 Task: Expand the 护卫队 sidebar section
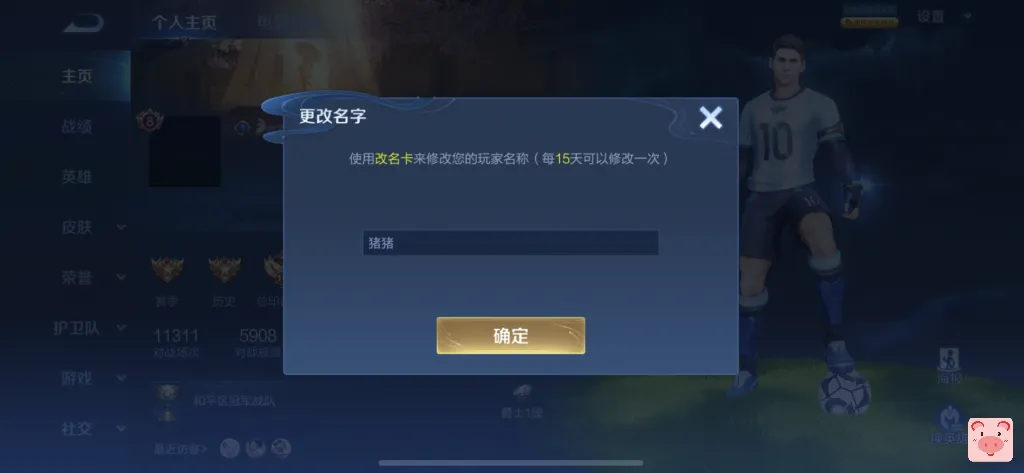click(x=88, y=328)
